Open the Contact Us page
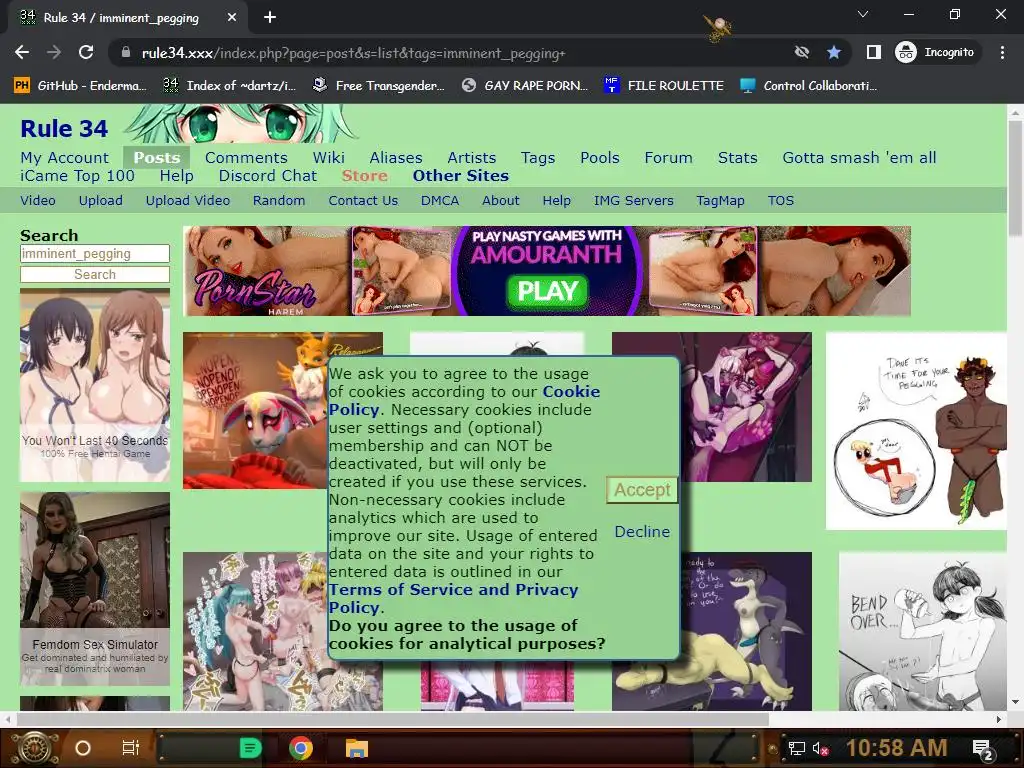The image size is (1024, 768). coord(363,200)
